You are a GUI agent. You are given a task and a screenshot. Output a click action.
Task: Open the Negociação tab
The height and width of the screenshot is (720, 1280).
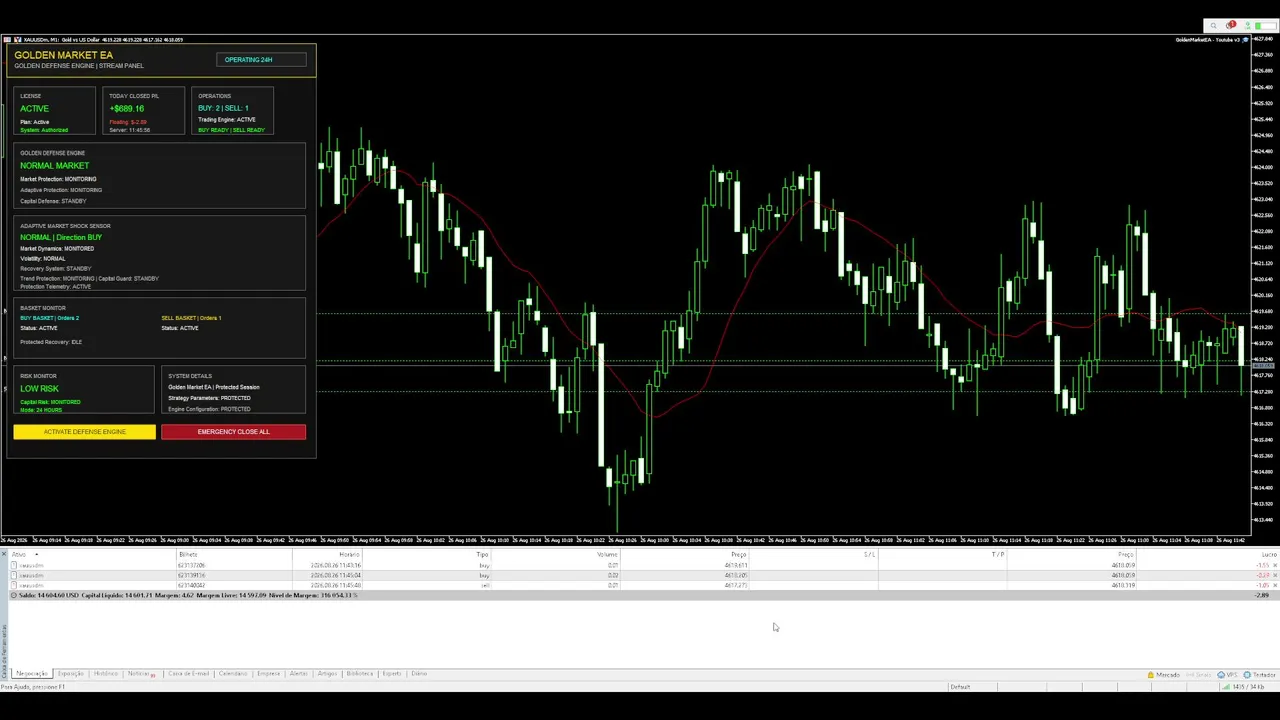tap(30, 674)
